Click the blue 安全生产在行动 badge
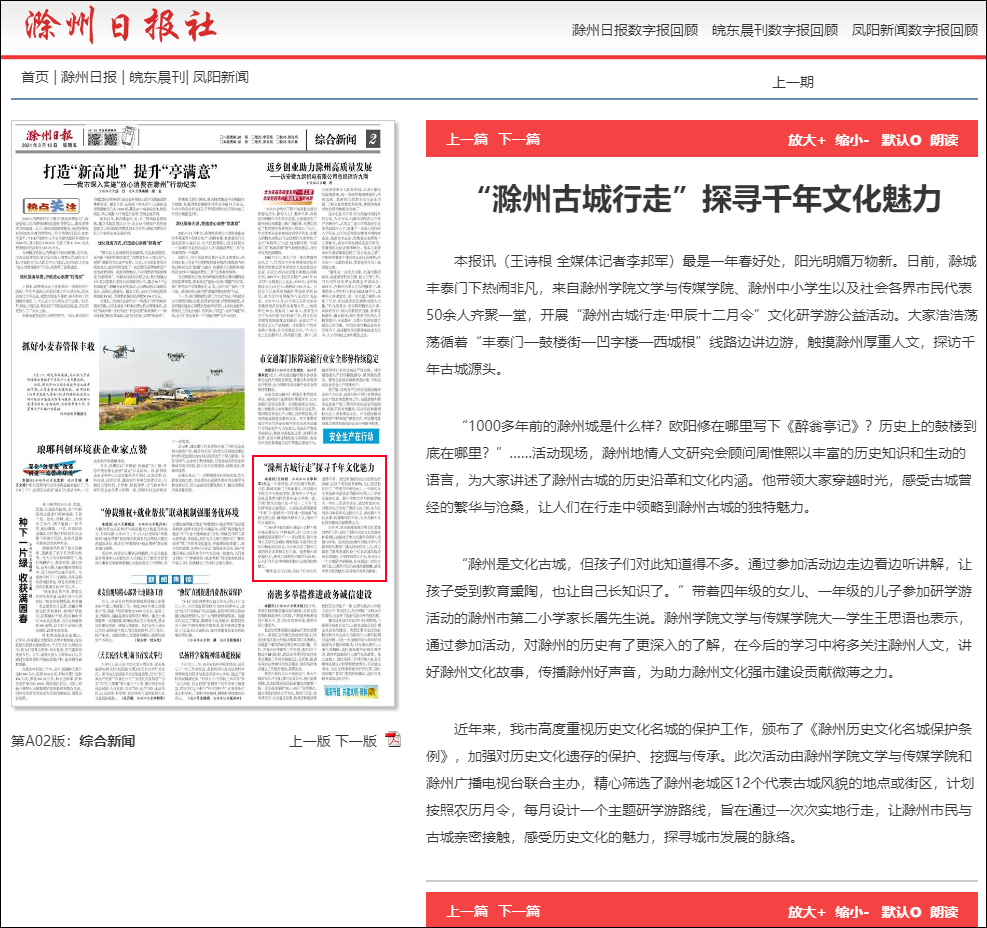The image size is (987, 928). pyautogui.click(x=351, y=436)
